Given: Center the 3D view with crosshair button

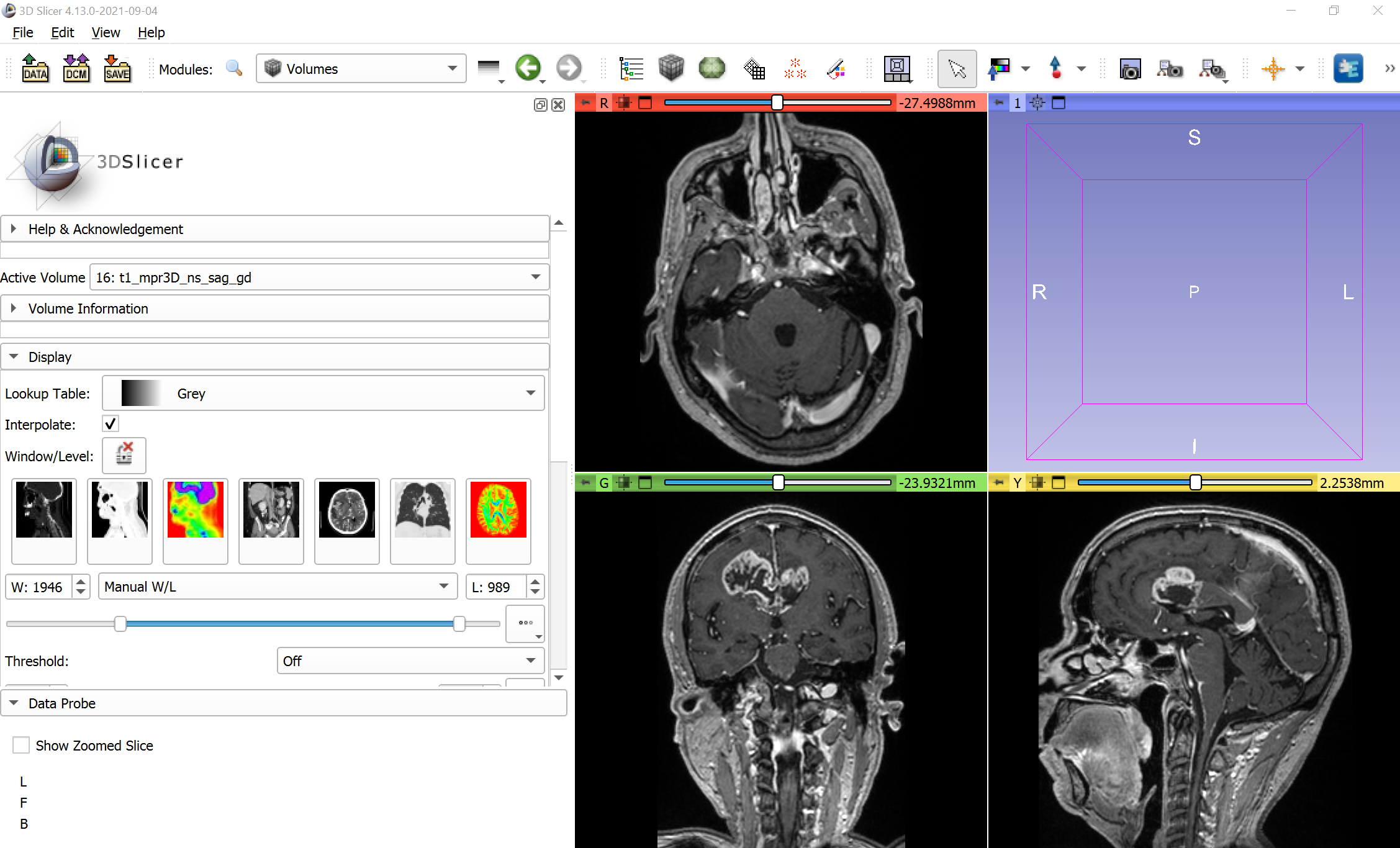Looking at the screenshot, I should coord(1037,103).
